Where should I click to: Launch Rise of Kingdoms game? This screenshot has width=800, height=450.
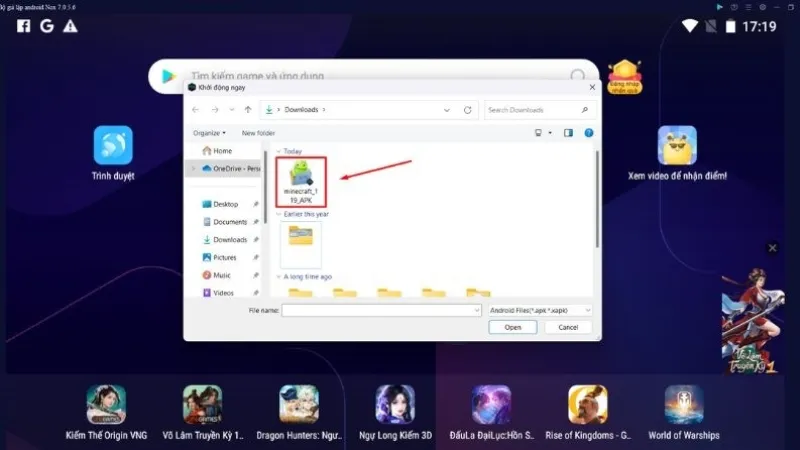[588, 405]
